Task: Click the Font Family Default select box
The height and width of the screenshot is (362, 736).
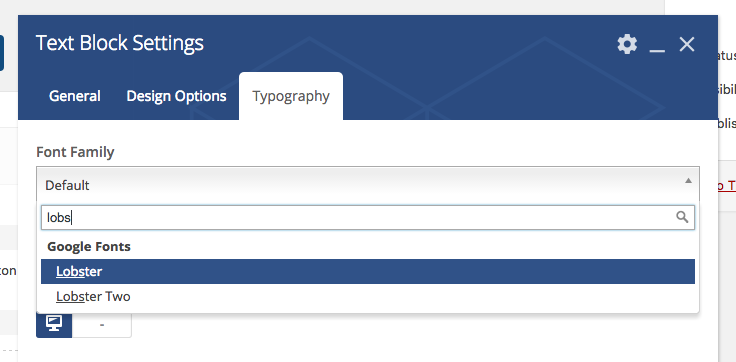Action: [368, 185]
